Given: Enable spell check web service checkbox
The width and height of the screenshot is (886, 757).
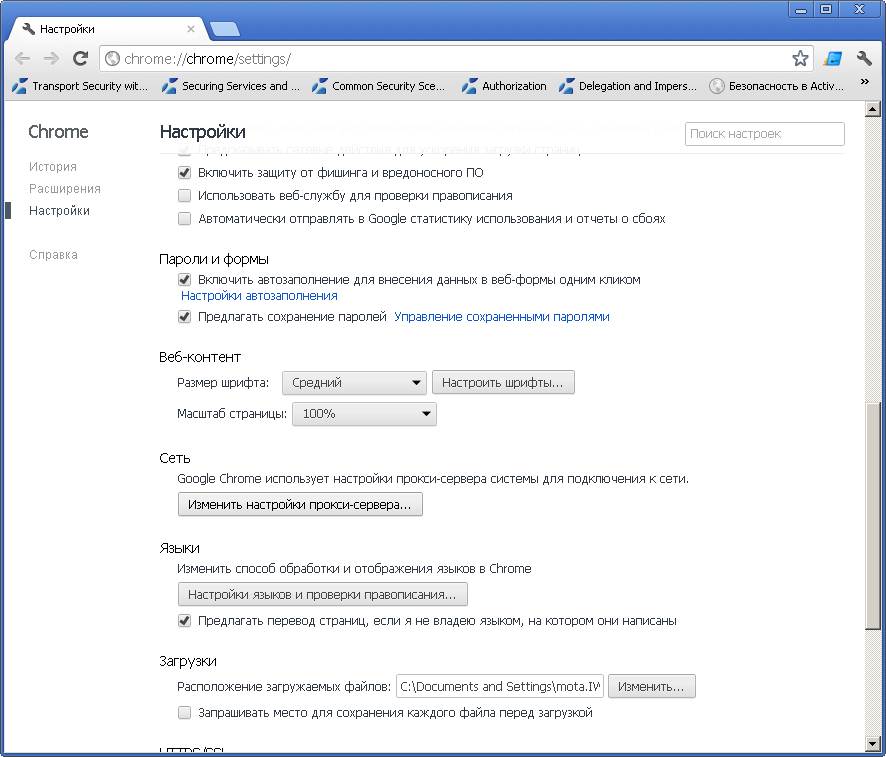Looking at the screenshot, I should coord(184,195).
